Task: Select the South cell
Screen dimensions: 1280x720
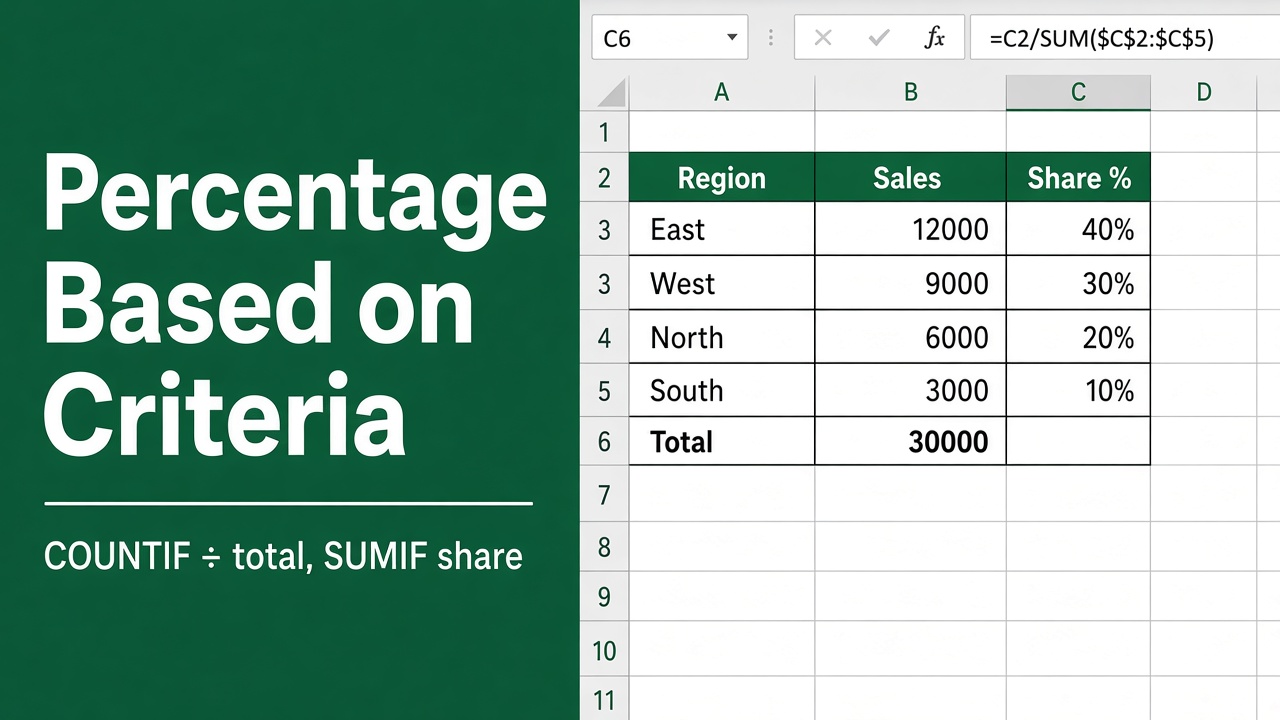Action: pyautogui.click(x=722, y=390)
